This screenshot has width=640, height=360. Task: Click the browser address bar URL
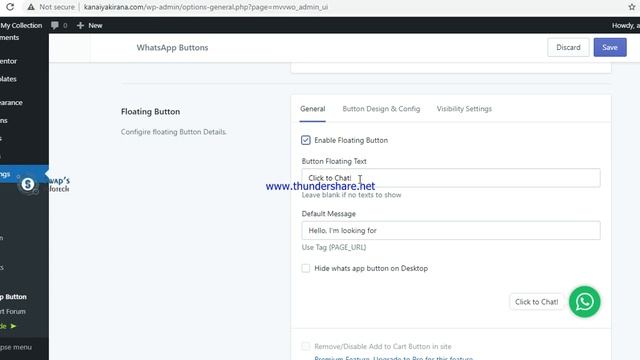pyautogui.click(x=206, y=7)
